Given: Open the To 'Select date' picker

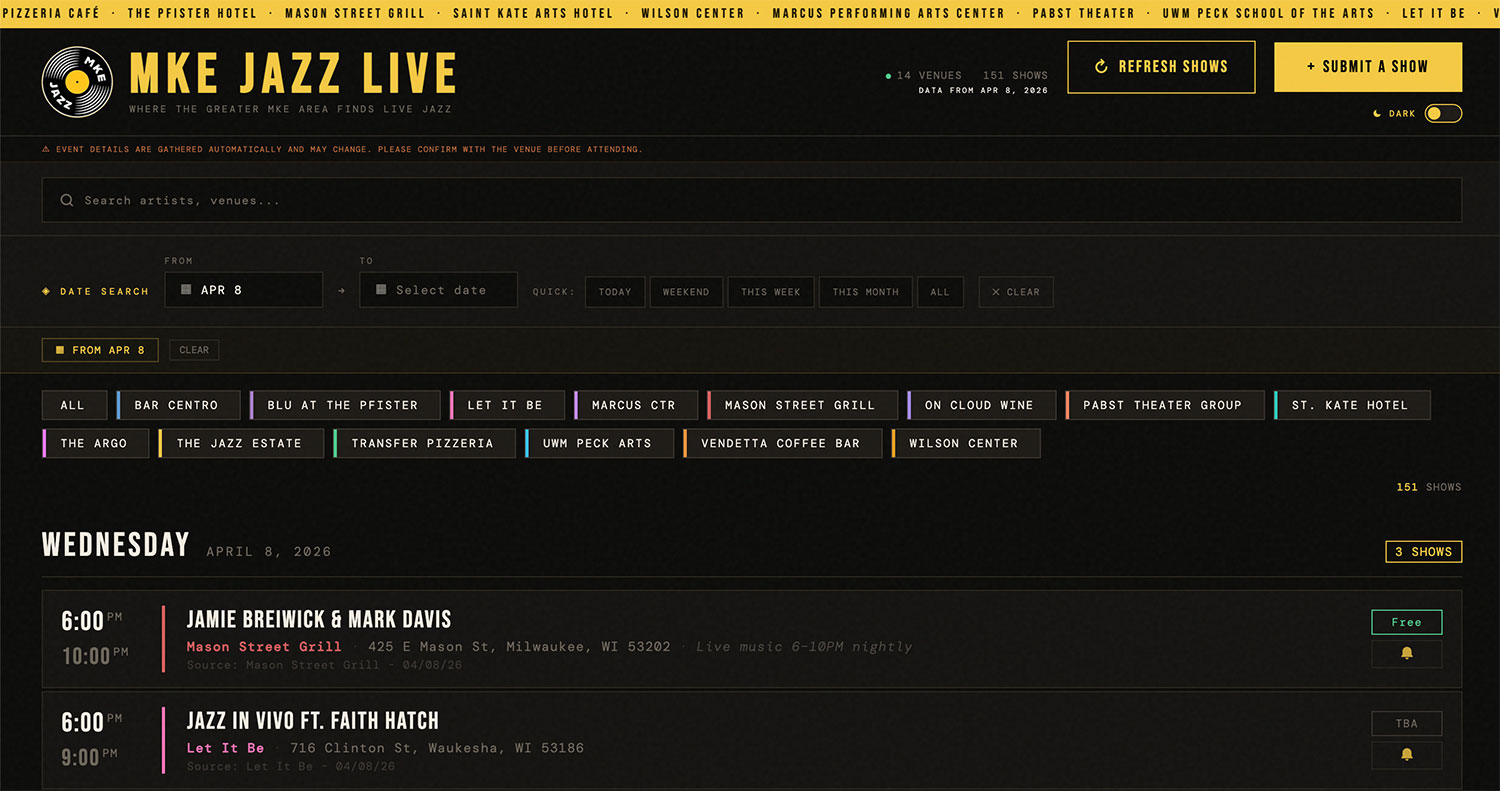Looking at the screenshot, I should tap(439, 290).
